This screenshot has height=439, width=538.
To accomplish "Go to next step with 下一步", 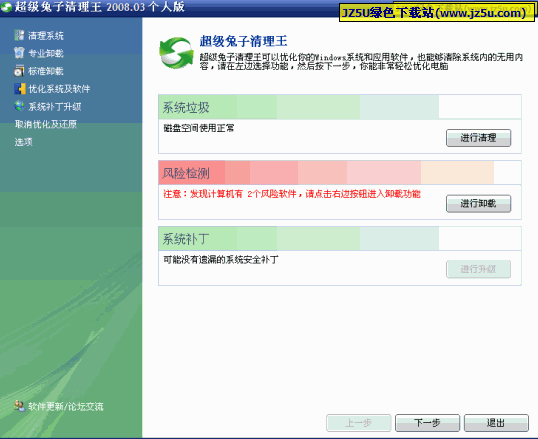I will click(427, 423).
